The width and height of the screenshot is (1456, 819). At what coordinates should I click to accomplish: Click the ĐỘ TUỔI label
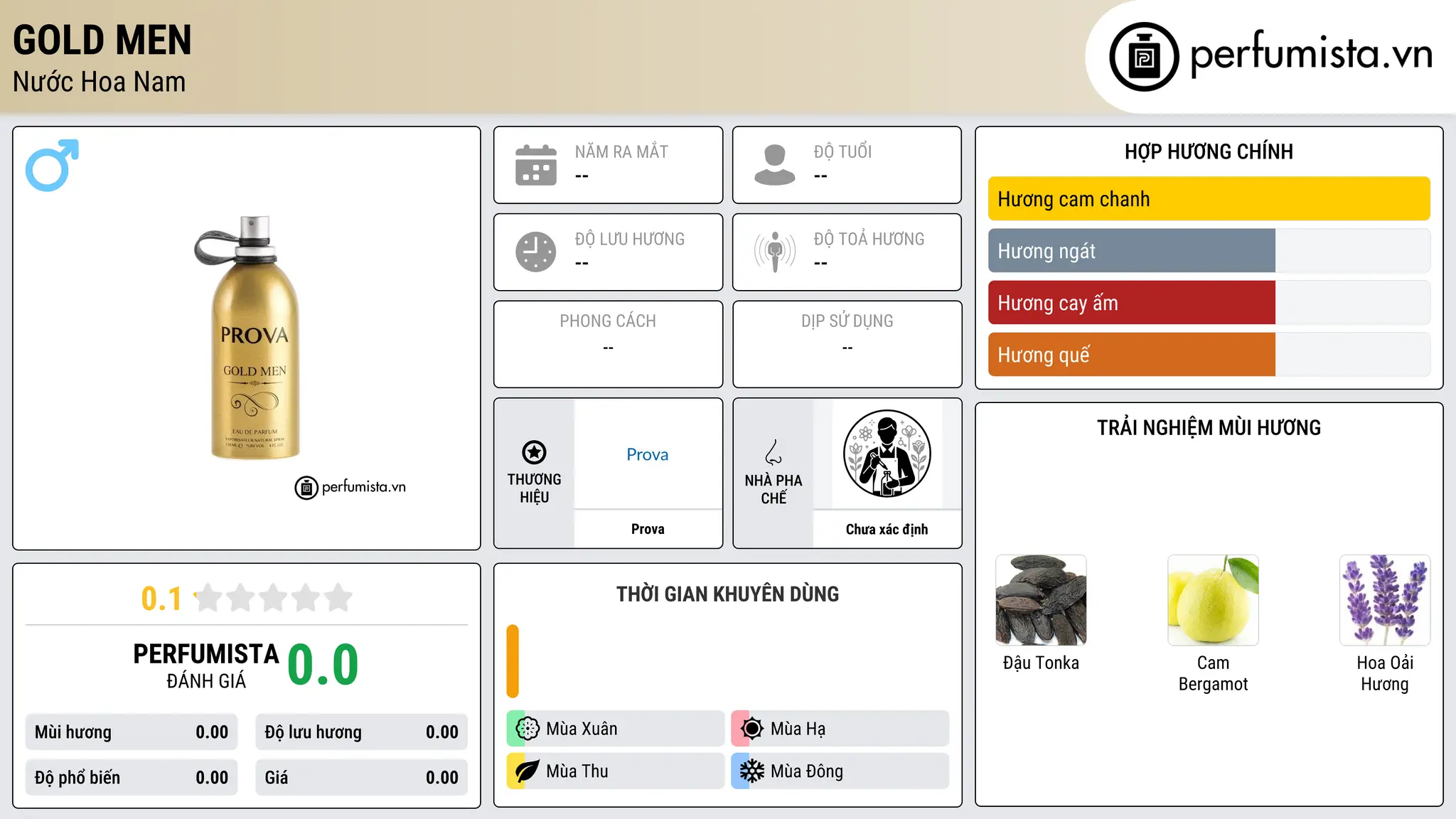pos(842,151)
